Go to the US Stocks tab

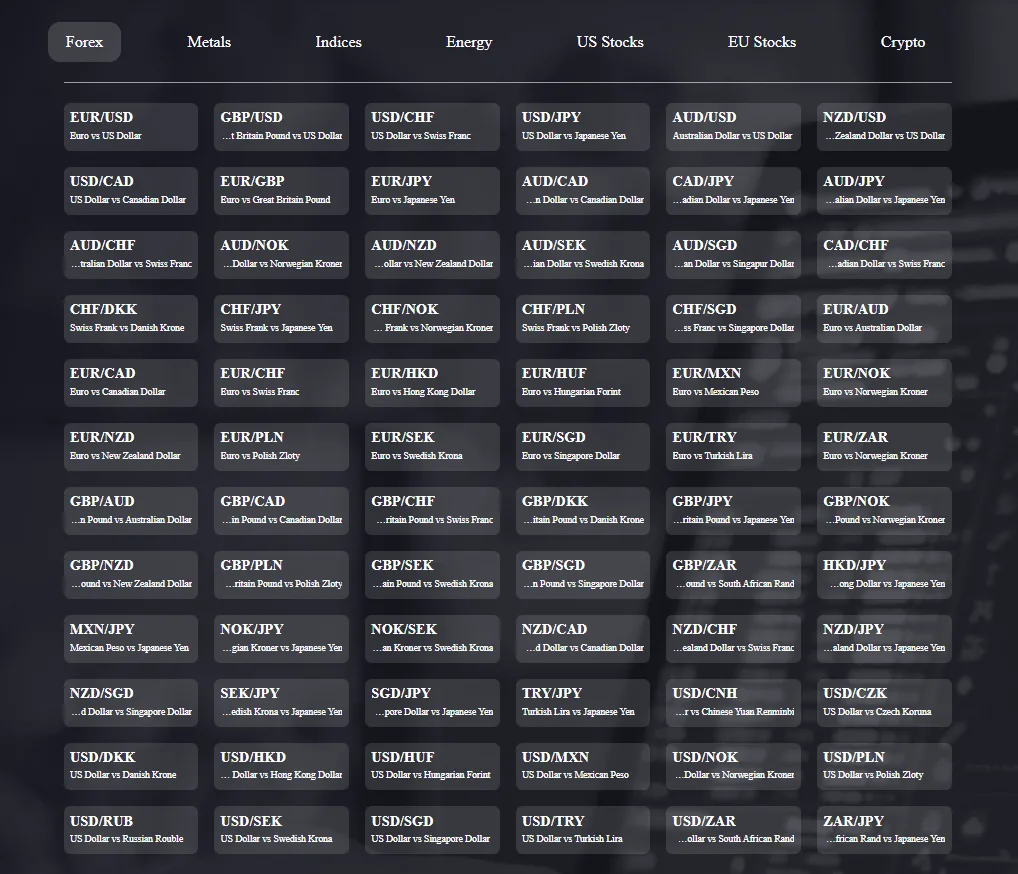609,42
